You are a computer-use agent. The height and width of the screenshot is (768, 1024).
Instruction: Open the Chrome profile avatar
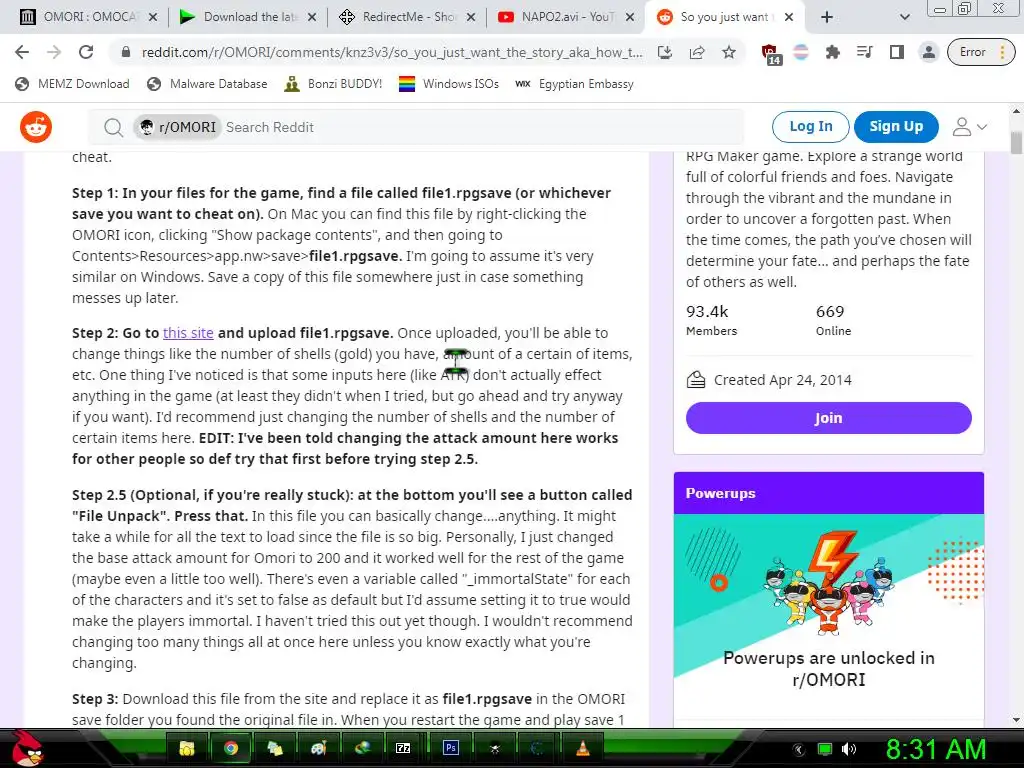tap(929, 52)
